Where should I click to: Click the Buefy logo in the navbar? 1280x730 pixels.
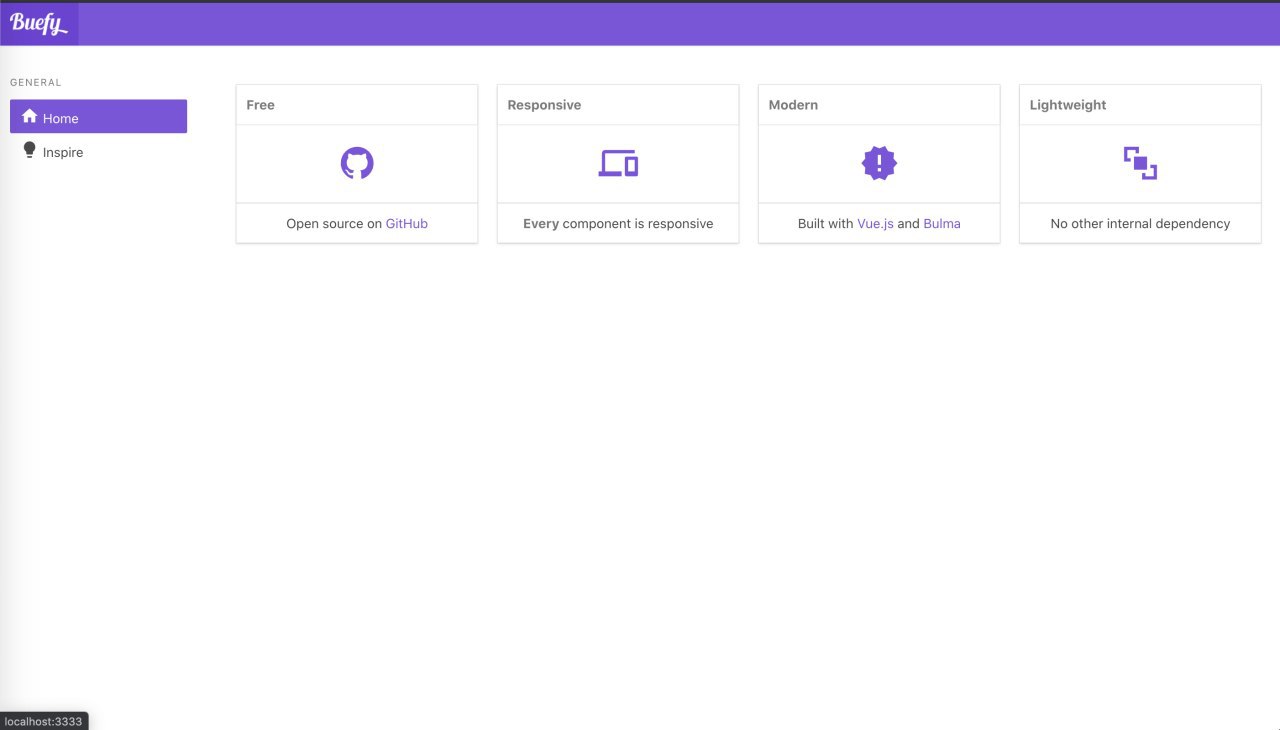coord(39,24)
